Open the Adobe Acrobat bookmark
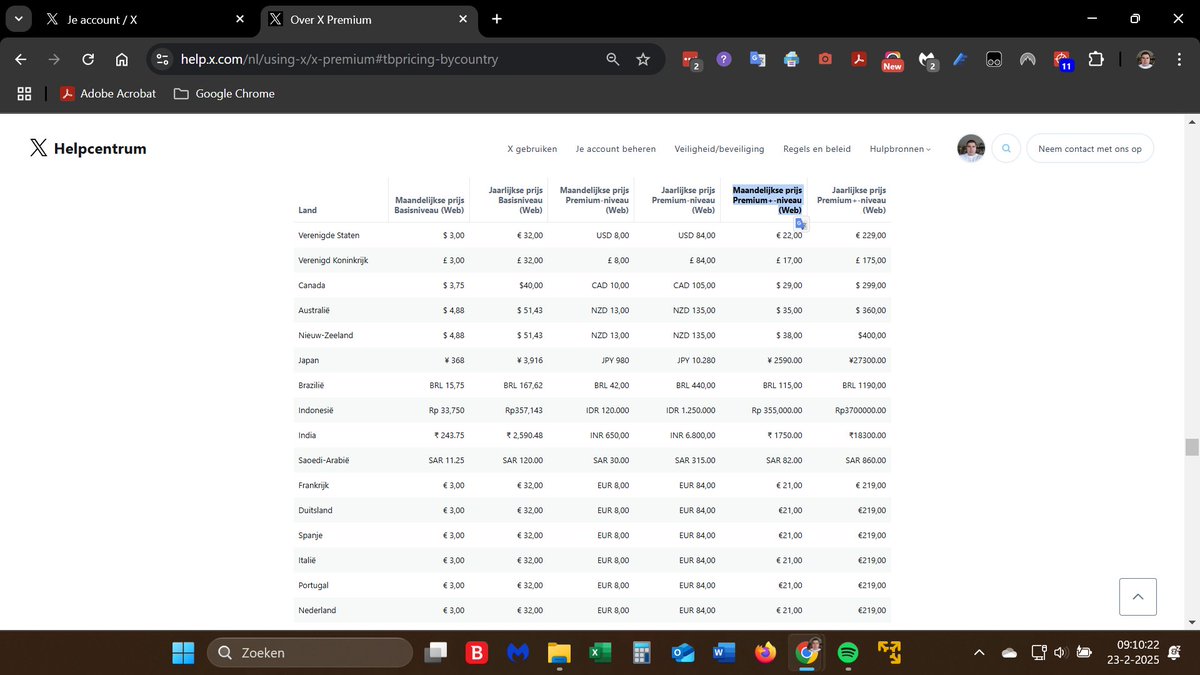This screenshot has width=1200, height=675. (x=108, y=93)
